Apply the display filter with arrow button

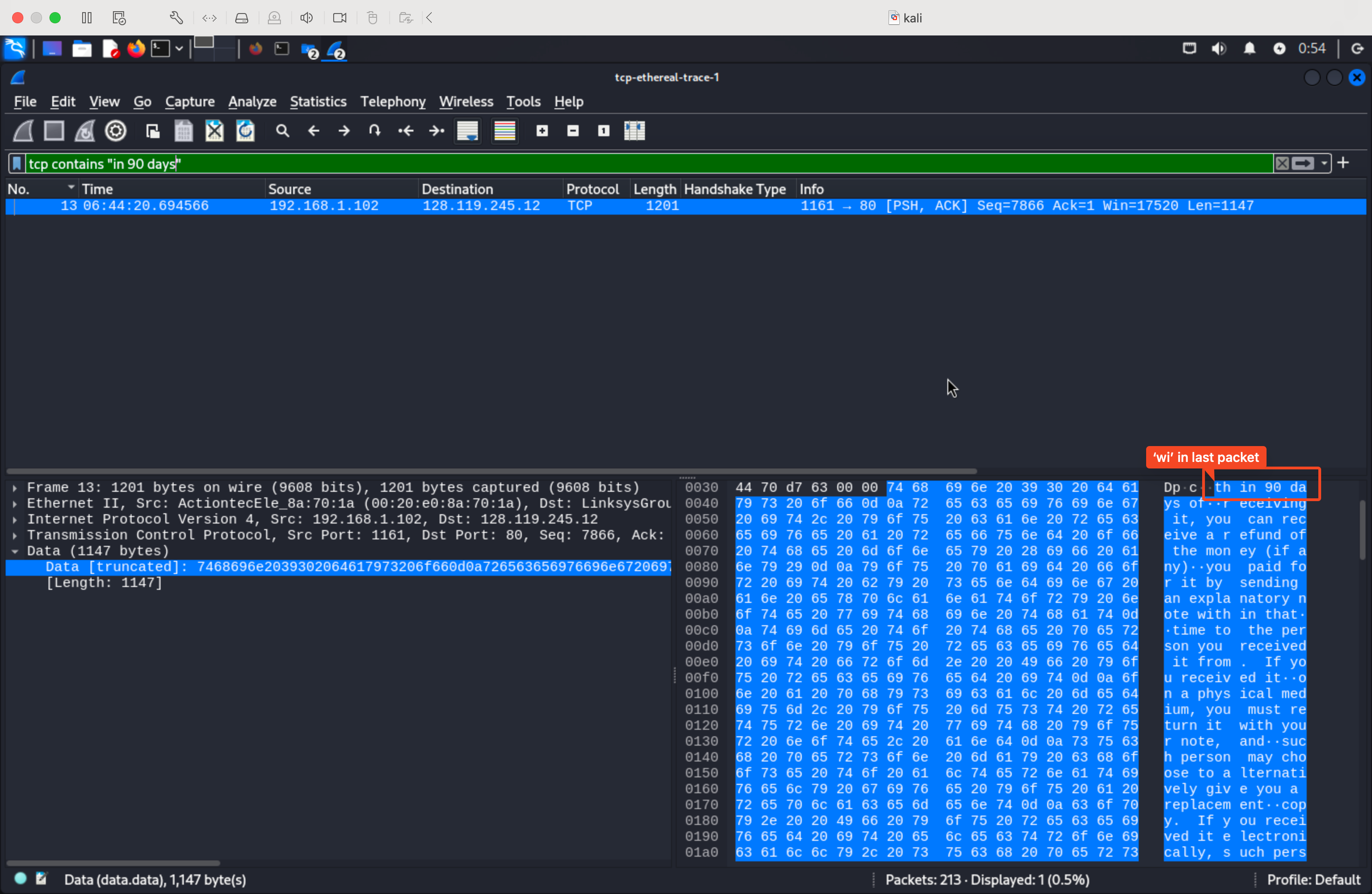coord(1302,164)
